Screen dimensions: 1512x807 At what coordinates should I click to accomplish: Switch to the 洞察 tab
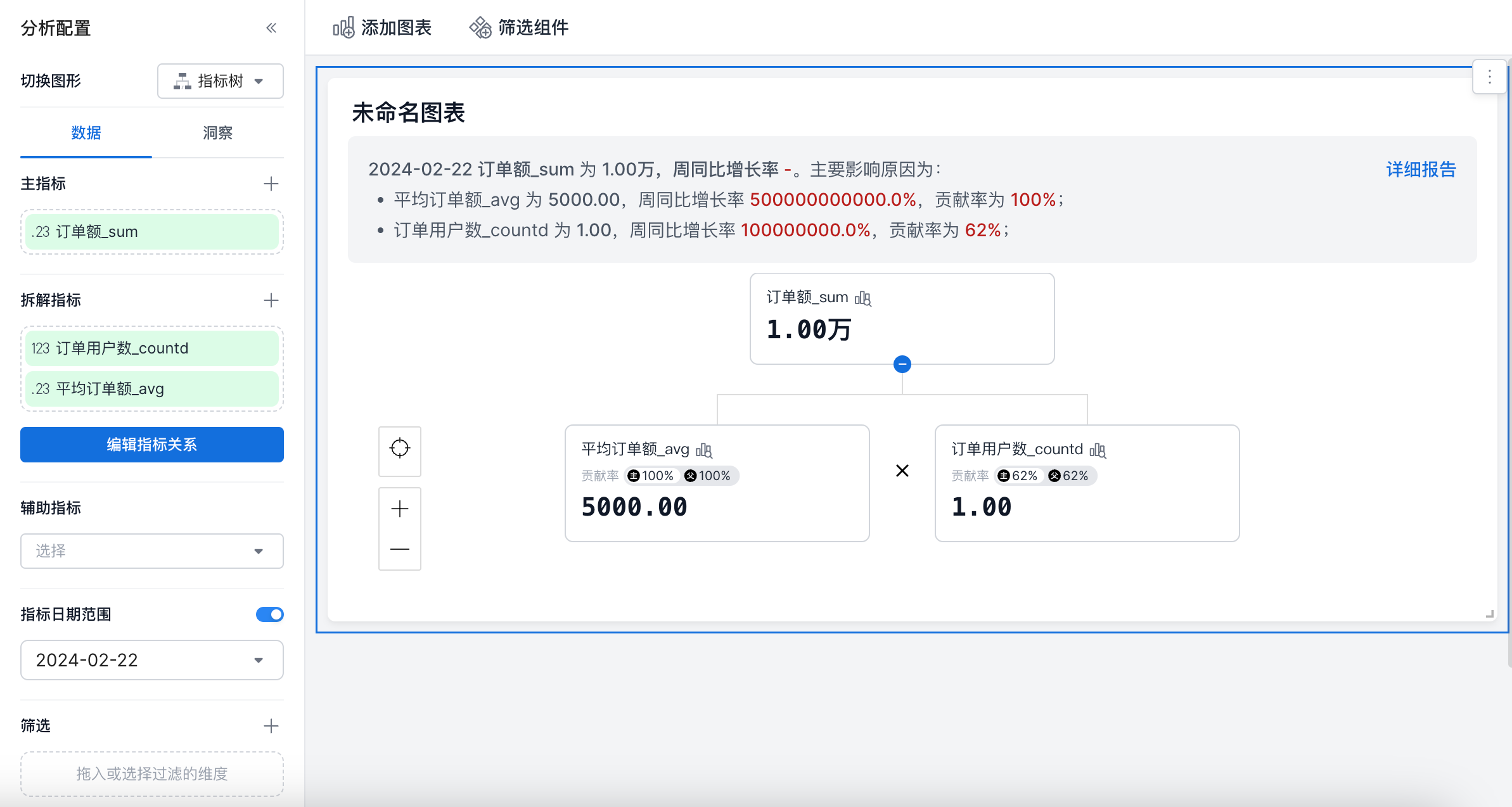217,133
